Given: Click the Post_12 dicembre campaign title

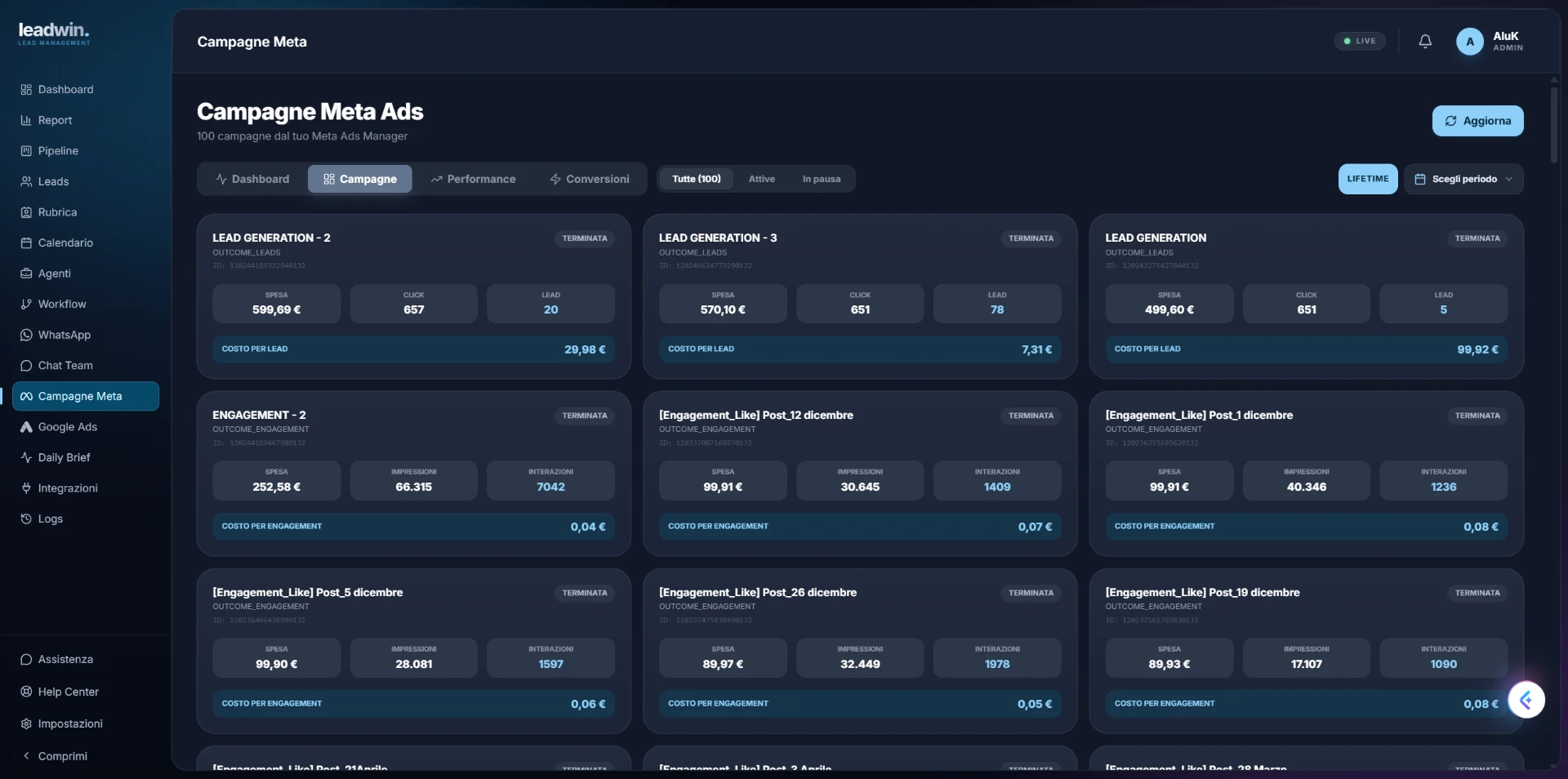Looking at the screenshot, I should [x=756, y=415].
